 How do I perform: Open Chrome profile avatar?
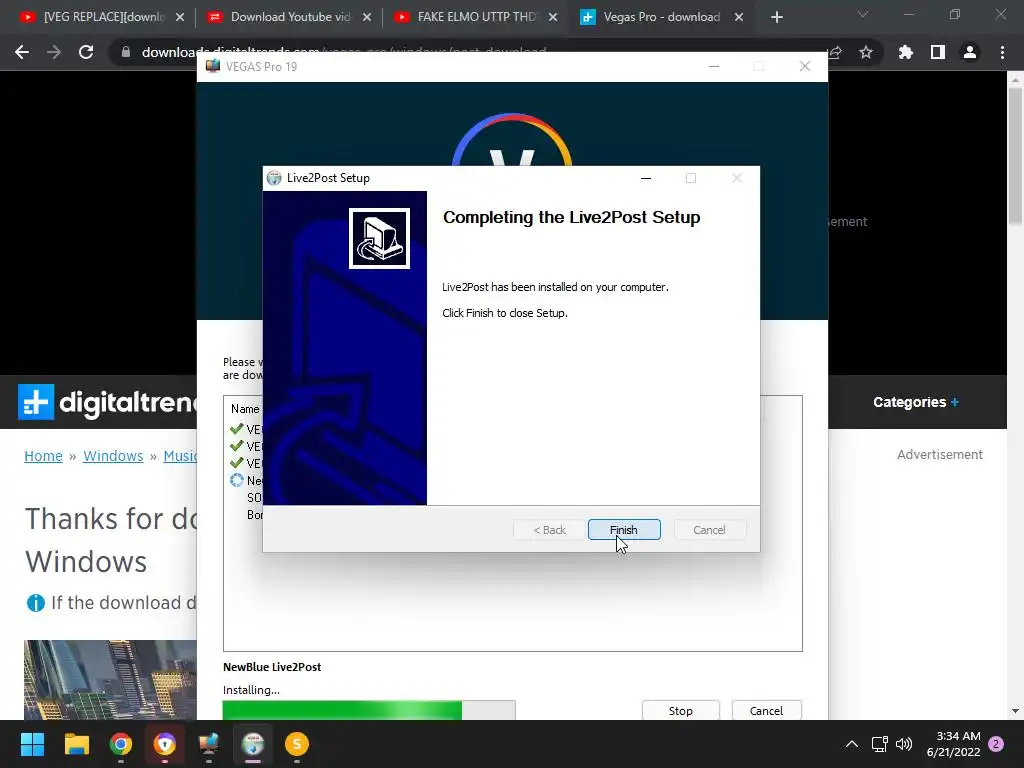point(970,52)
